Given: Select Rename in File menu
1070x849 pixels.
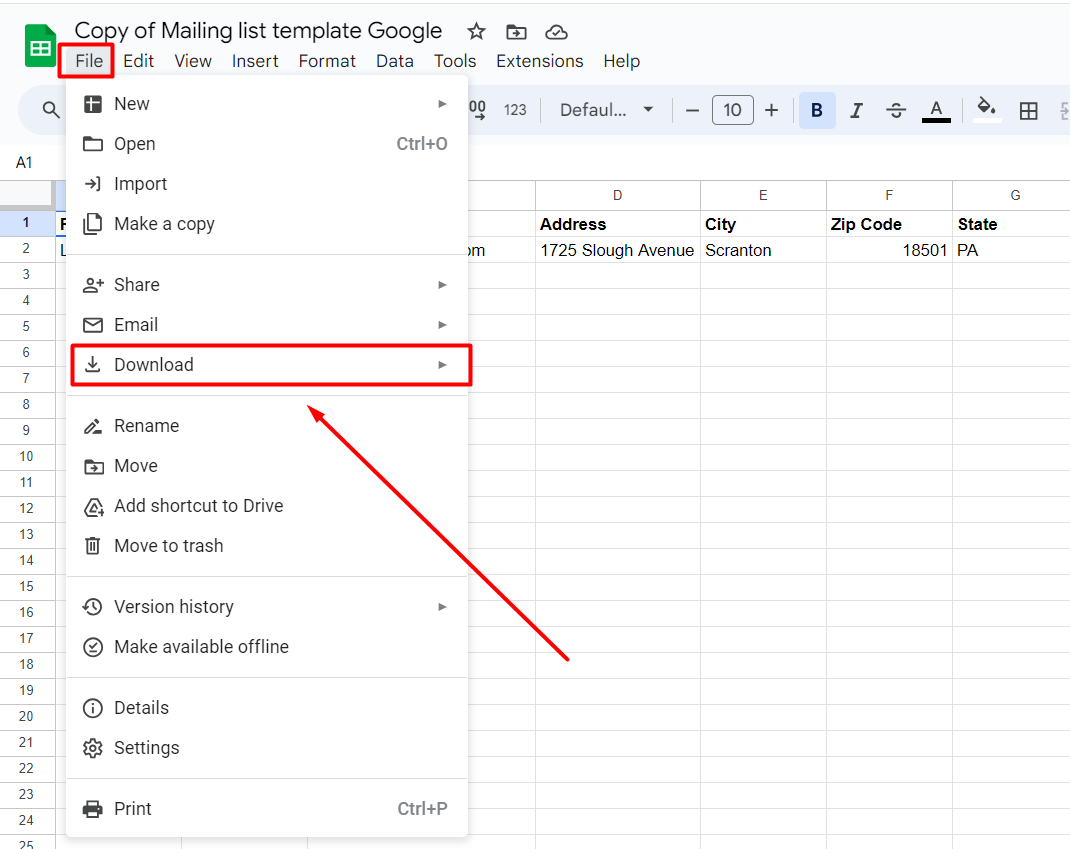Looking at the screenshot, I should coord(267,426).
